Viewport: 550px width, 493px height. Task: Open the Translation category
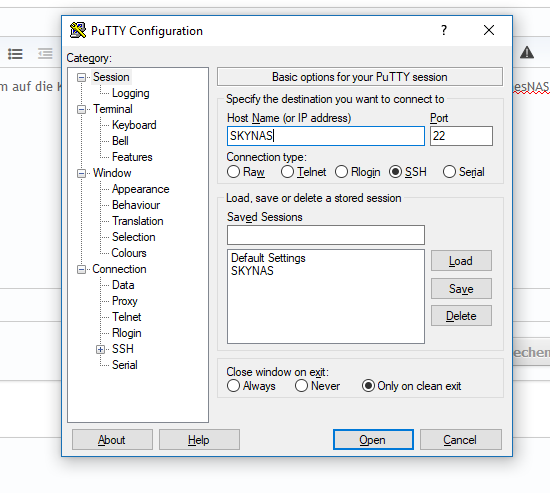click(138, 221)
